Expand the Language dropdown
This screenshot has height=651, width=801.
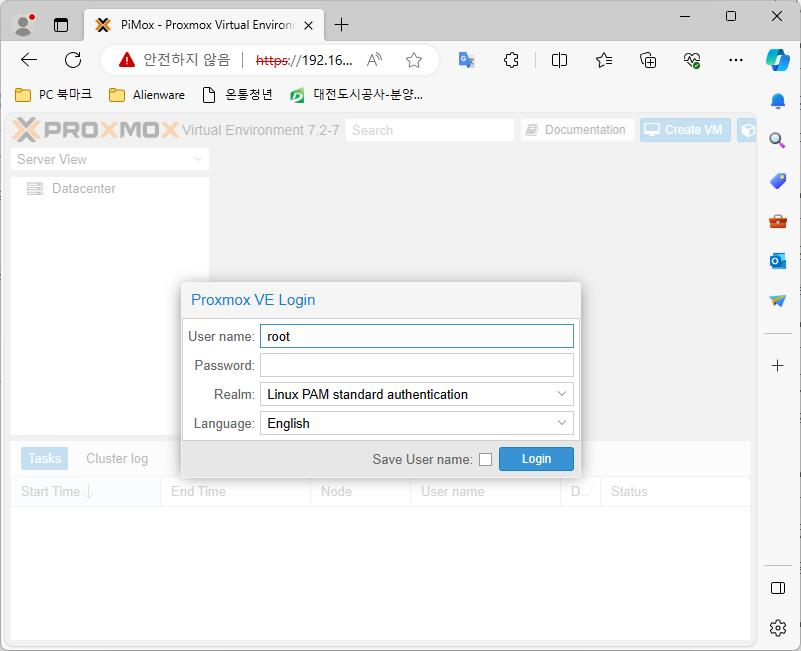pos(561,423)
